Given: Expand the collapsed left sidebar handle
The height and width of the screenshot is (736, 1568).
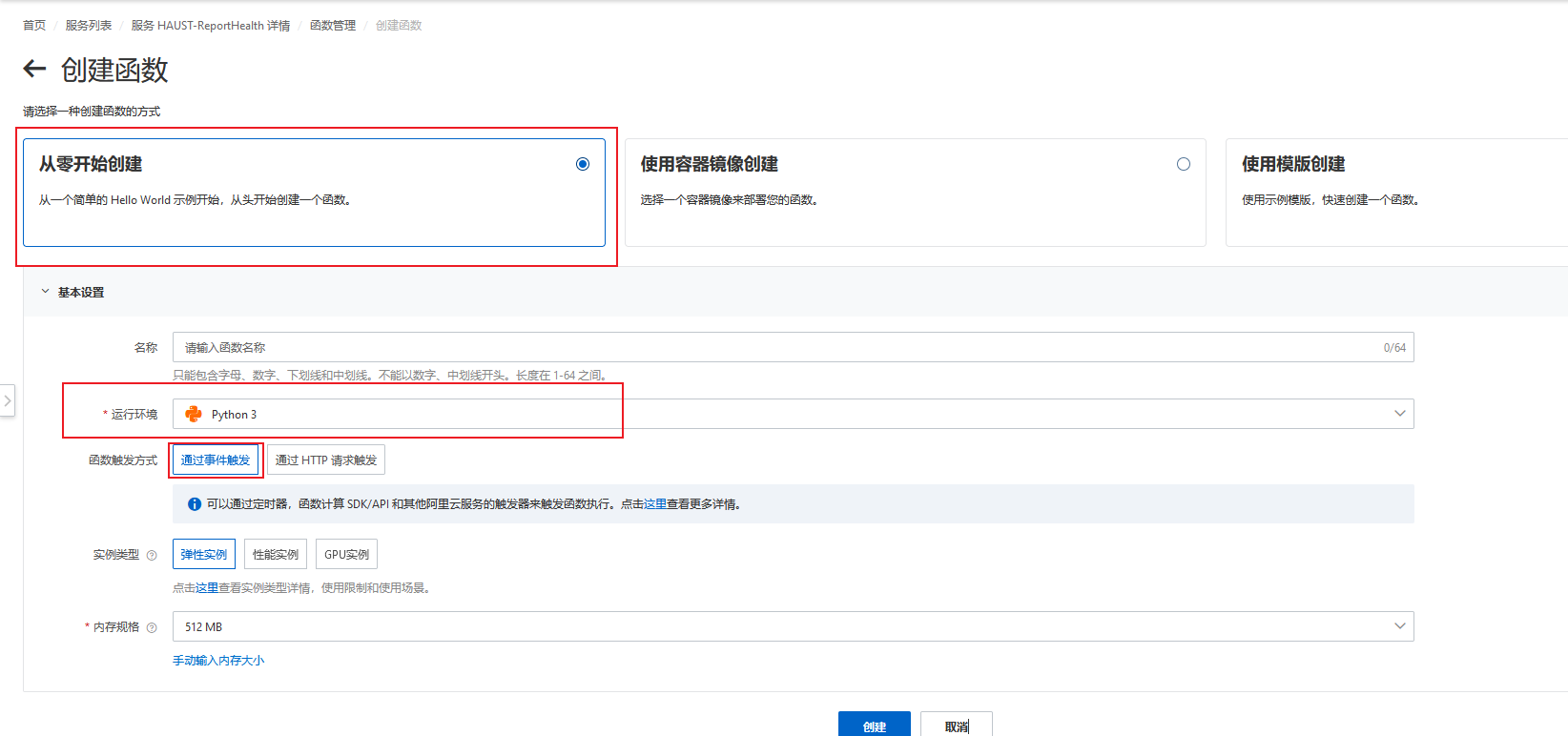Looking at the screenshot, I should (x=8, y=400).
